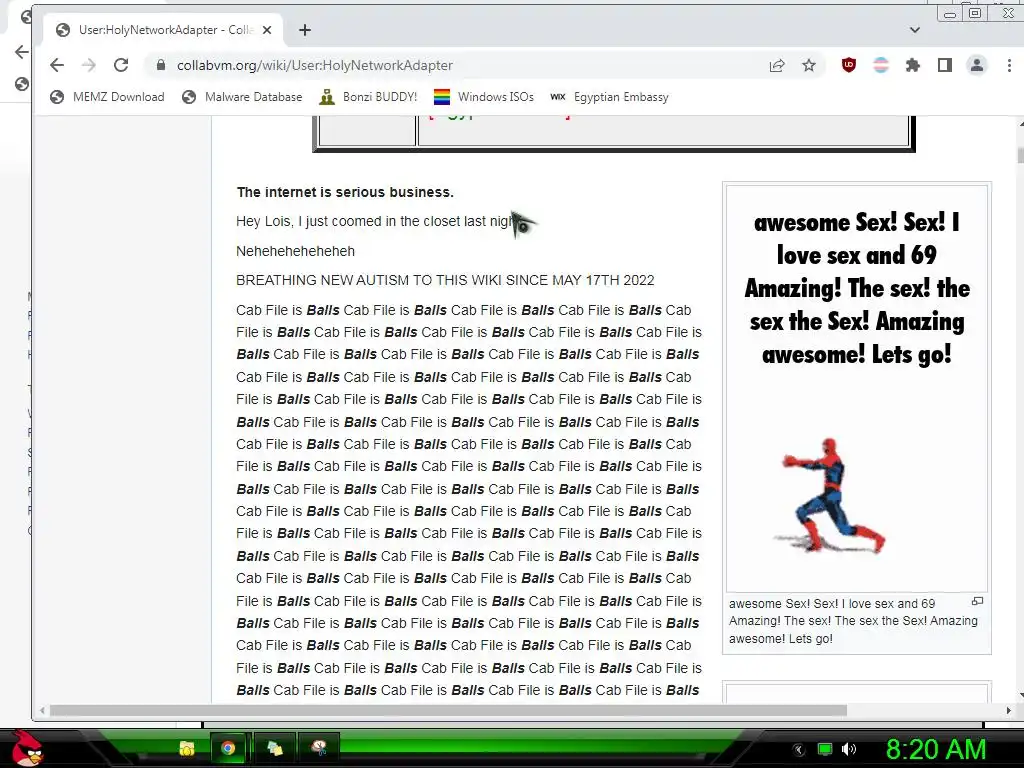
Task: Open the uBlock Origin extension
Action: click(x=848, y=65)
